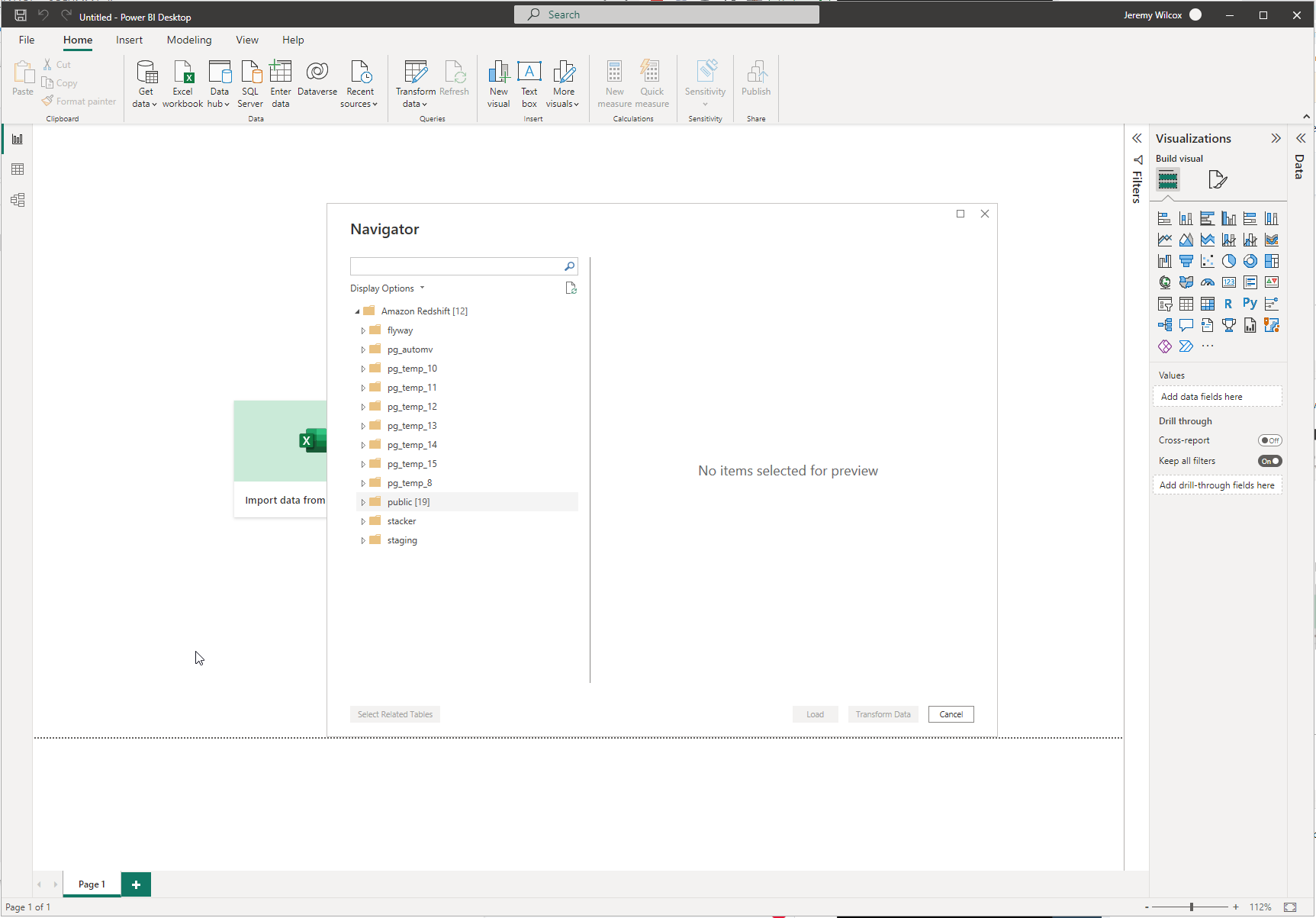
Task: Switch to Report view in left sidebar
Action: (x=18, y=139)
